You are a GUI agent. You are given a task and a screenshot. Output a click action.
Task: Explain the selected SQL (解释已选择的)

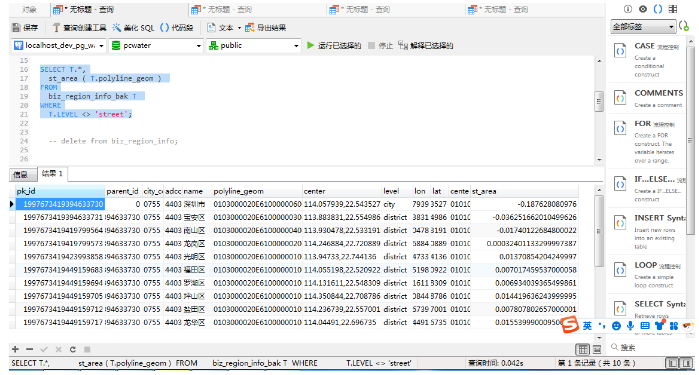(x=426, y=45)
